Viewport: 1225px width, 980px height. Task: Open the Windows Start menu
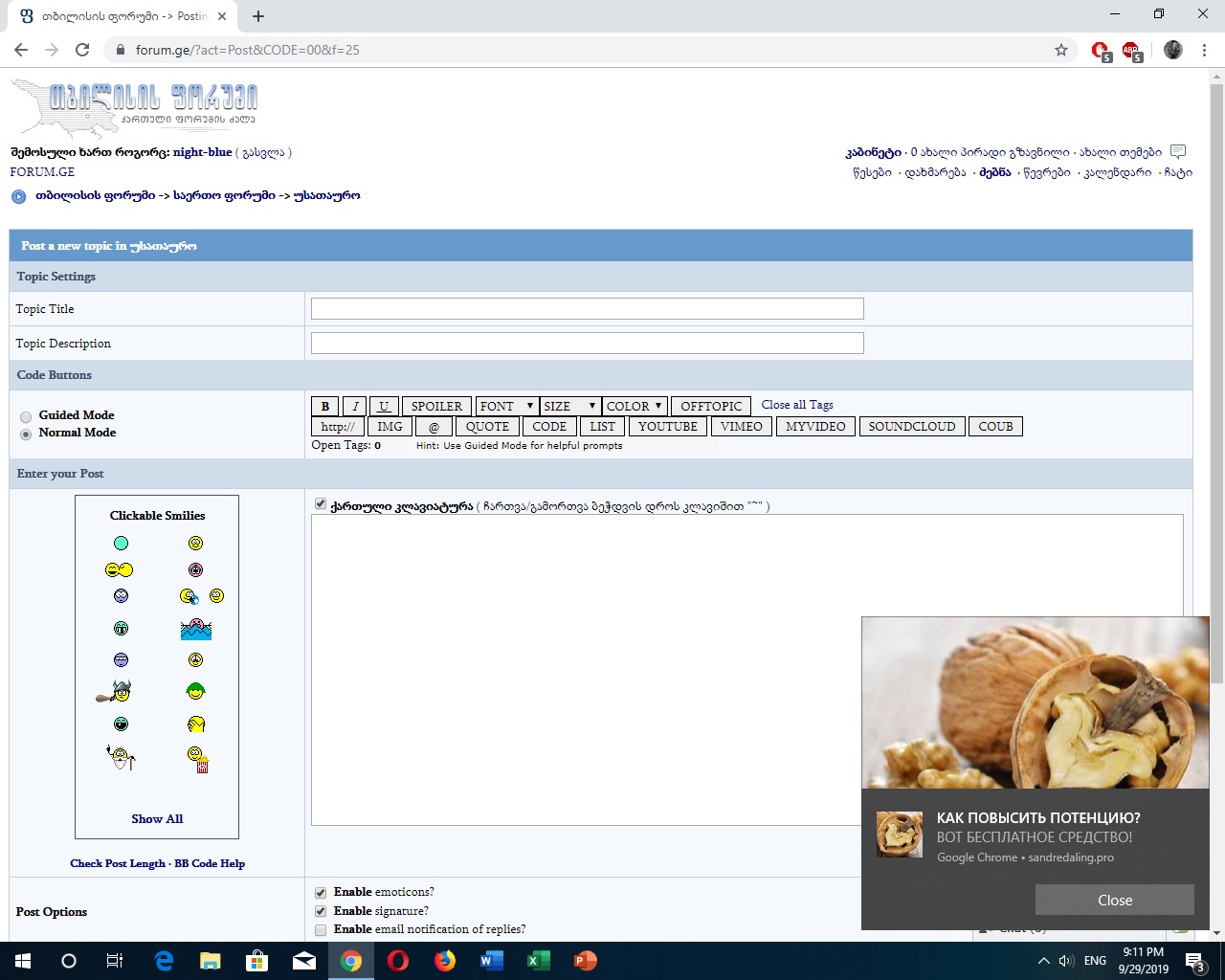[x=23, y=961]
